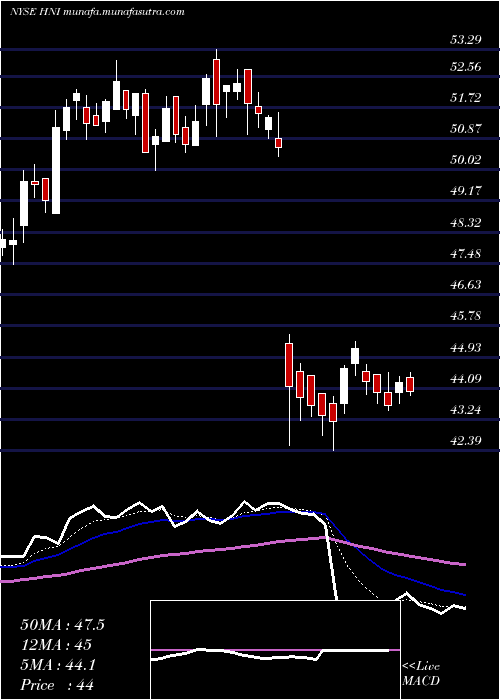Select the 49.17 price axis label
This screenshot has width=500, height=700.
pos(465,191)
